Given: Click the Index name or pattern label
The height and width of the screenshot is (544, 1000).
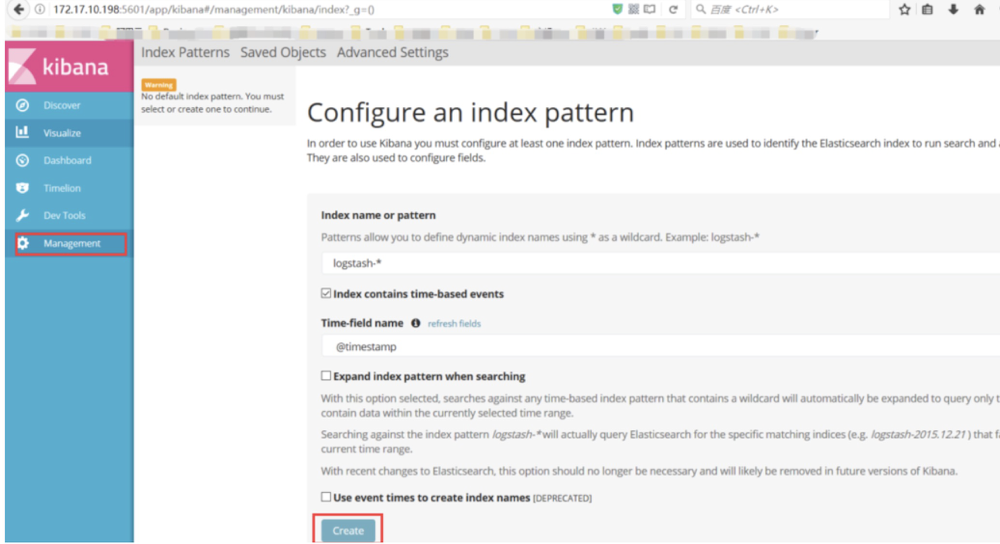Looking at the screenshot, I should tap(378, 215).
